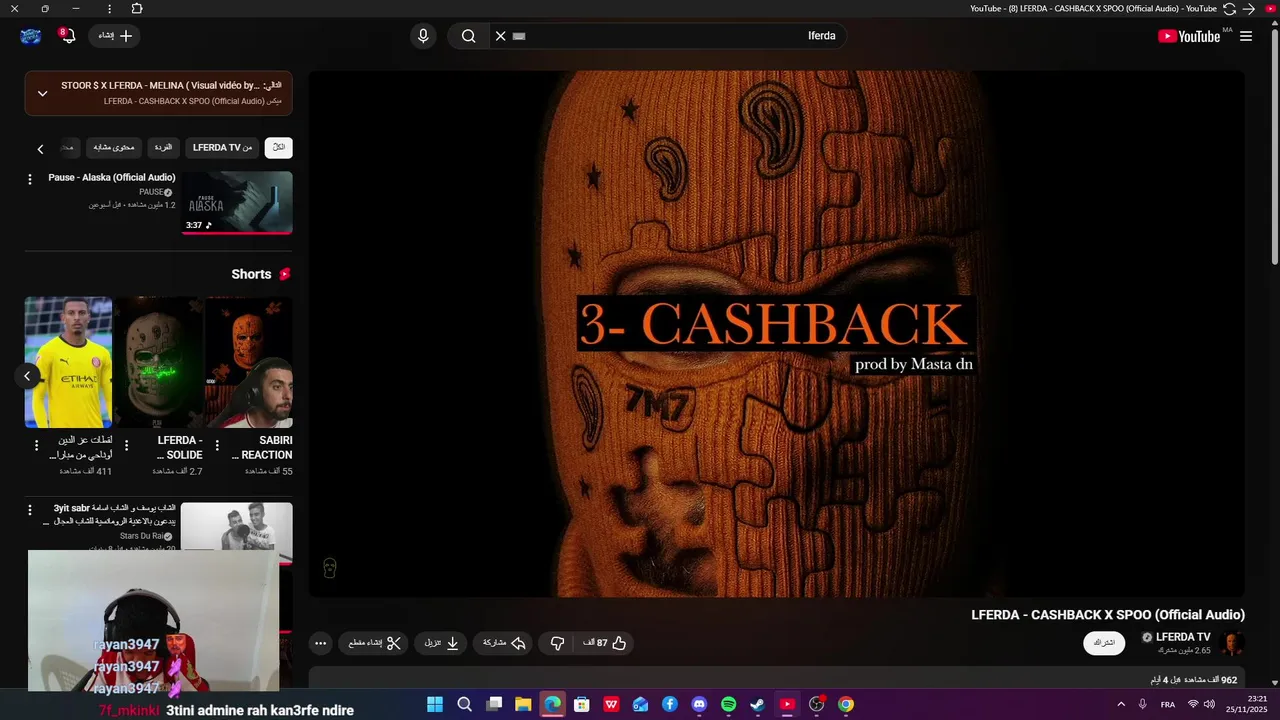The height and width of the screenshot is (720, 1280).
Task: Subscribe (اشتراك) to LFERDA TV
Action: [1104, 643]
